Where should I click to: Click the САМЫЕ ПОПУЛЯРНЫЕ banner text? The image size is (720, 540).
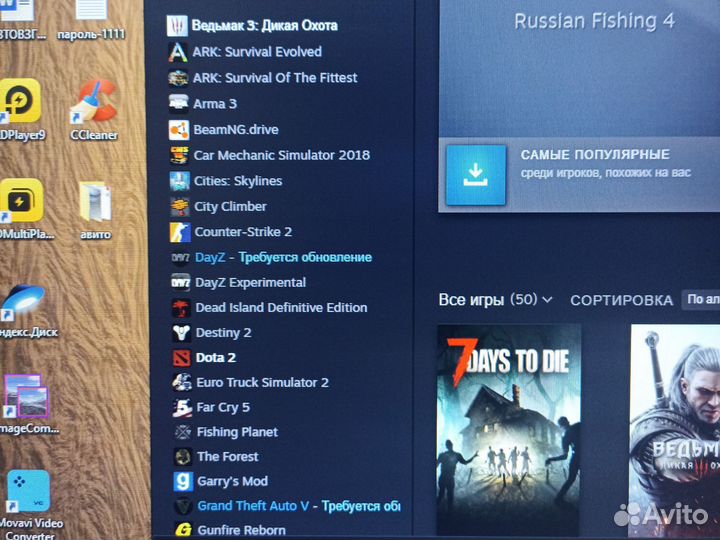point(595,155)
